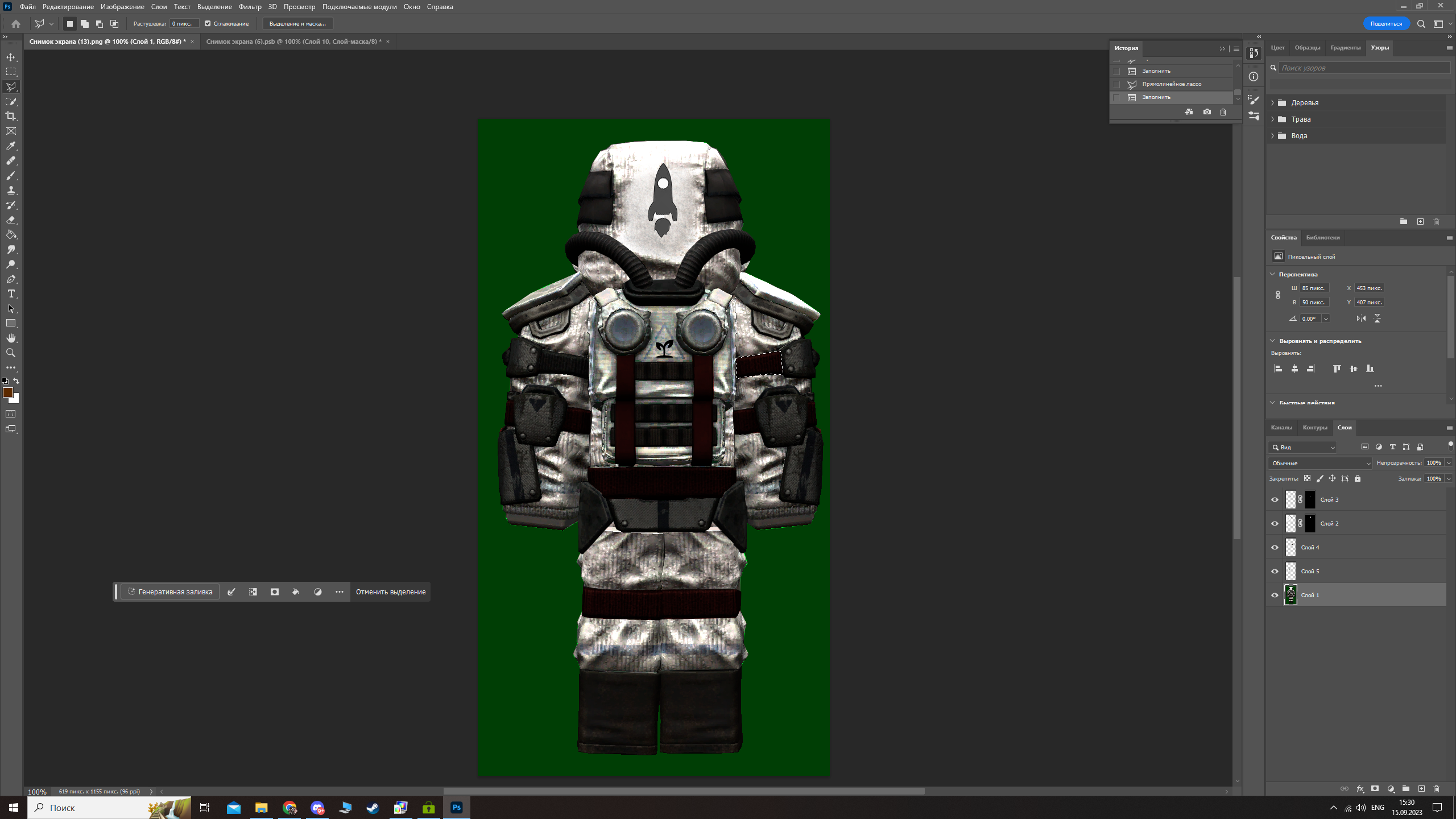
Task: Select the Clone Stamp tool
Action: [11, 190]
